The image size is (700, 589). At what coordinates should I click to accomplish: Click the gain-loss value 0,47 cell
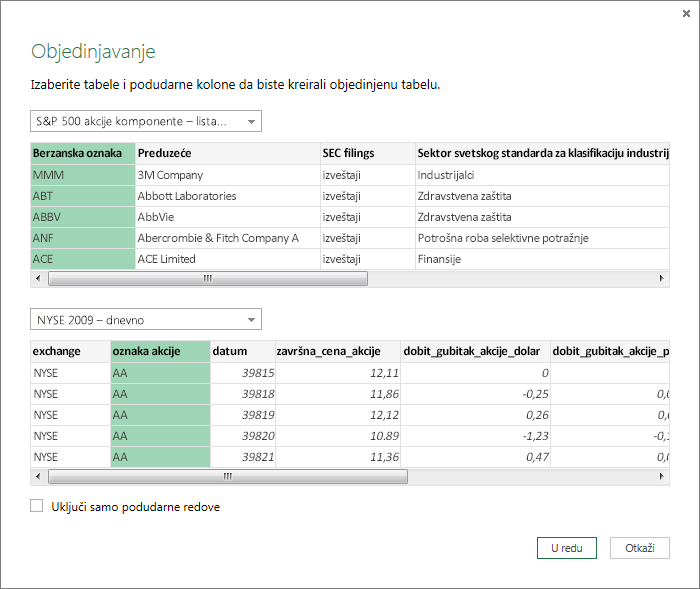click(475, 457)
